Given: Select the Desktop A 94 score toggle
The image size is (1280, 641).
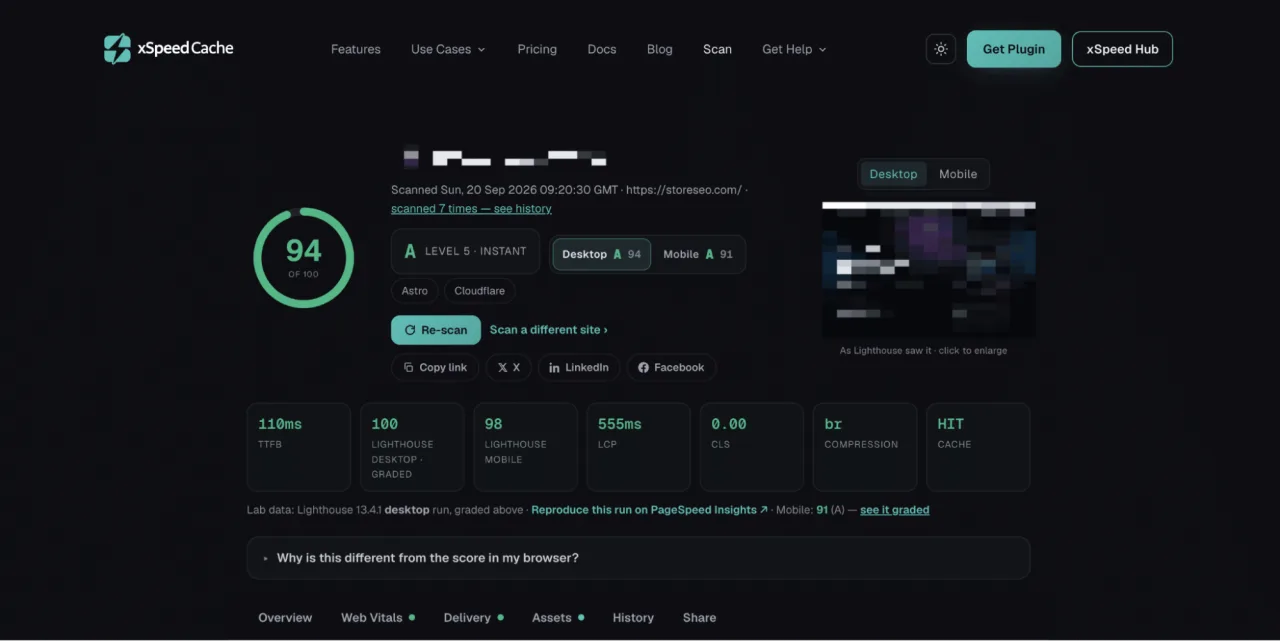Looking at the screenshot, I should (x=602, y=254).
